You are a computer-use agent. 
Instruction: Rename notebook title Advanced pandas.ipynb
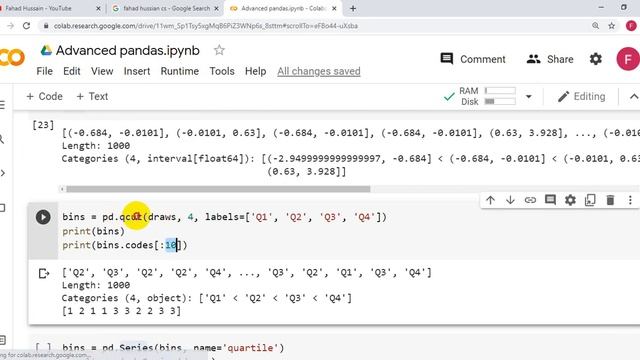[128, 50]
